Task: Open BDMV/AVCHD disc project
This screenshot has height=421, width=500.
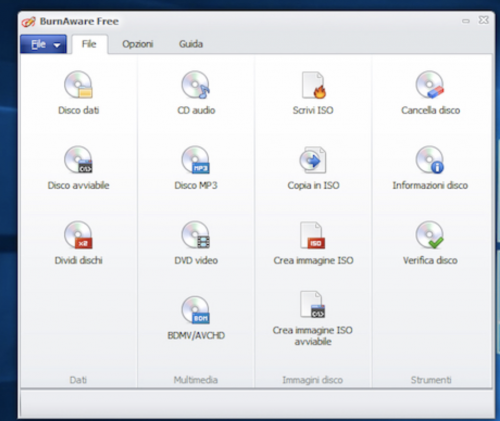Action: (x=196, y=318)
